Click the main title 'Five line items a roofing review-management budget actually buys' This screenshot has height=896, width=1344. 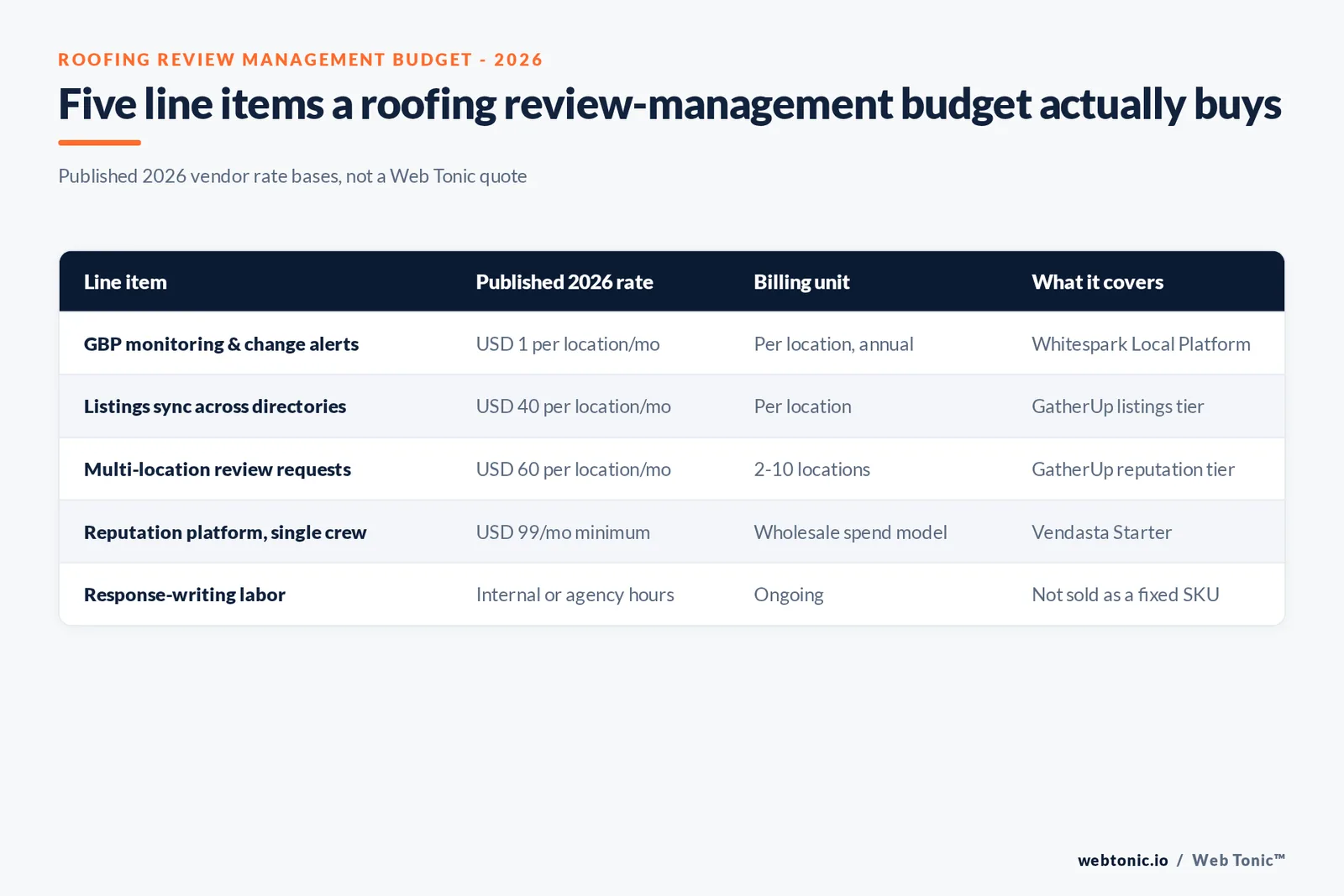click(x=669, y=105)
